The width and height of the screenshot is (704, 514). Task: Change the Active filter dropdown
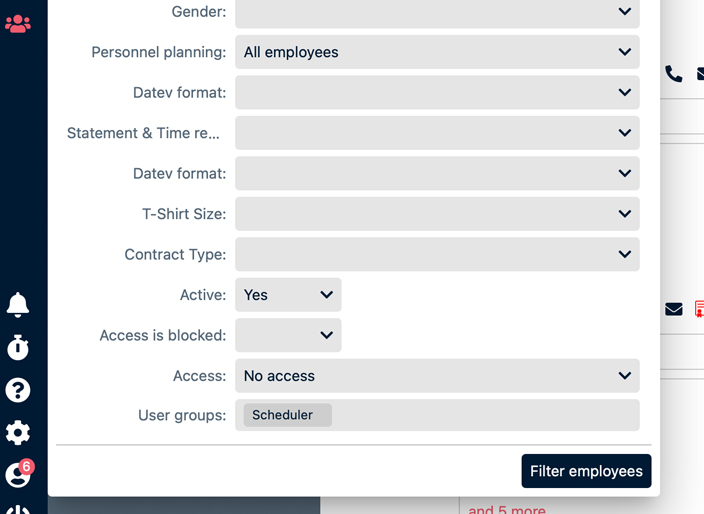[x=288, y=295]
